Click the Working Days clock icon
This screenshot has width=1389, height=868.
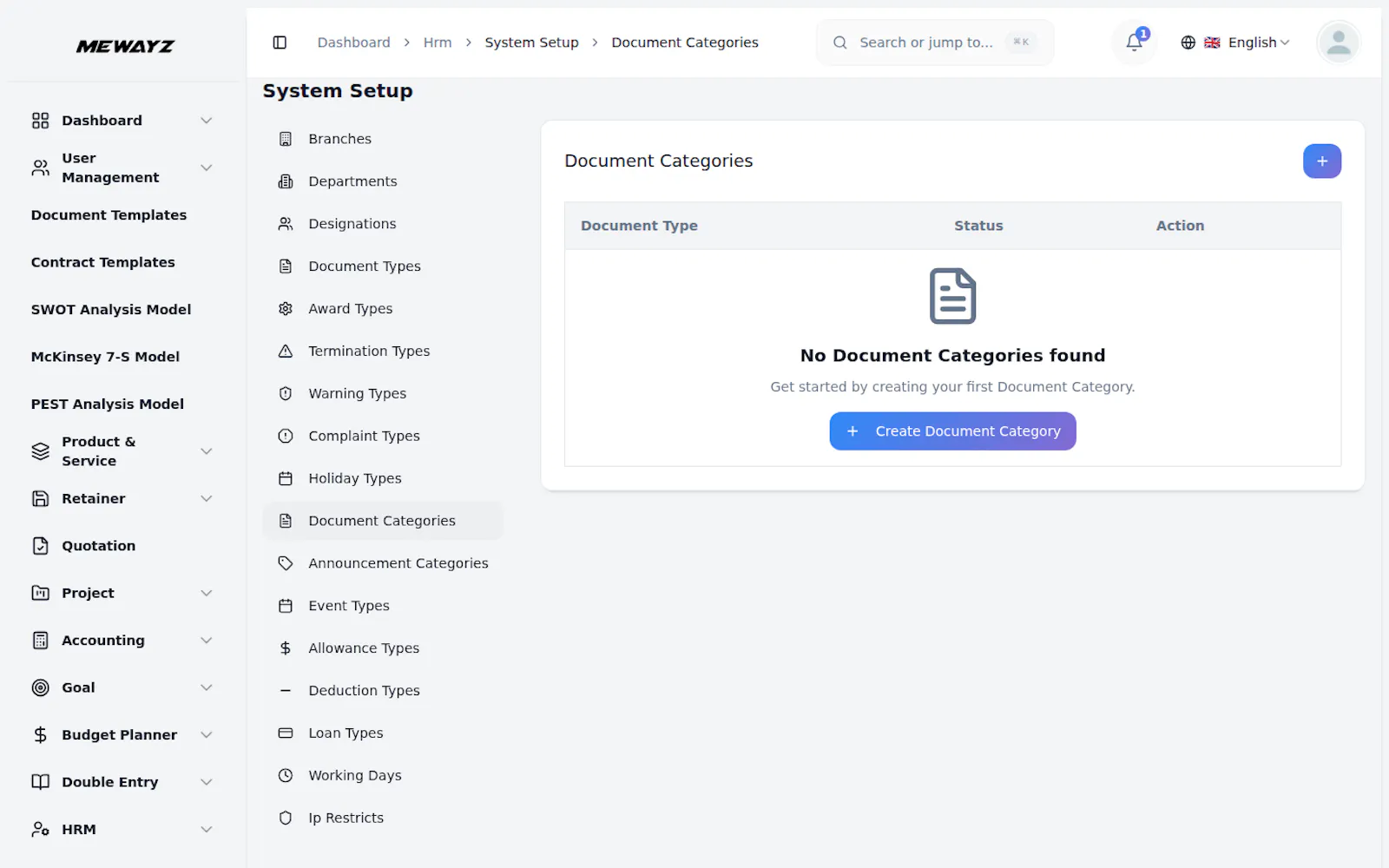[x=286, y=776]
